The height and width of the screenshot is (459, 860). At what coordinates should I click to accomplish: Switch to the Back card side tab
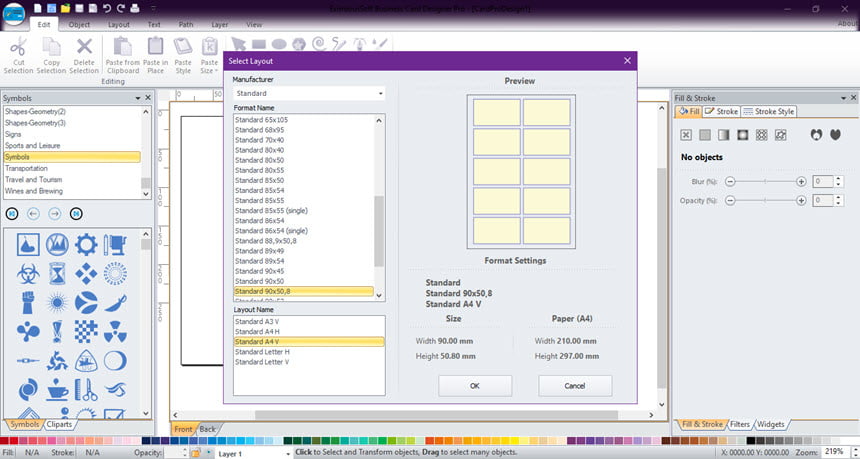click(207, 429)
